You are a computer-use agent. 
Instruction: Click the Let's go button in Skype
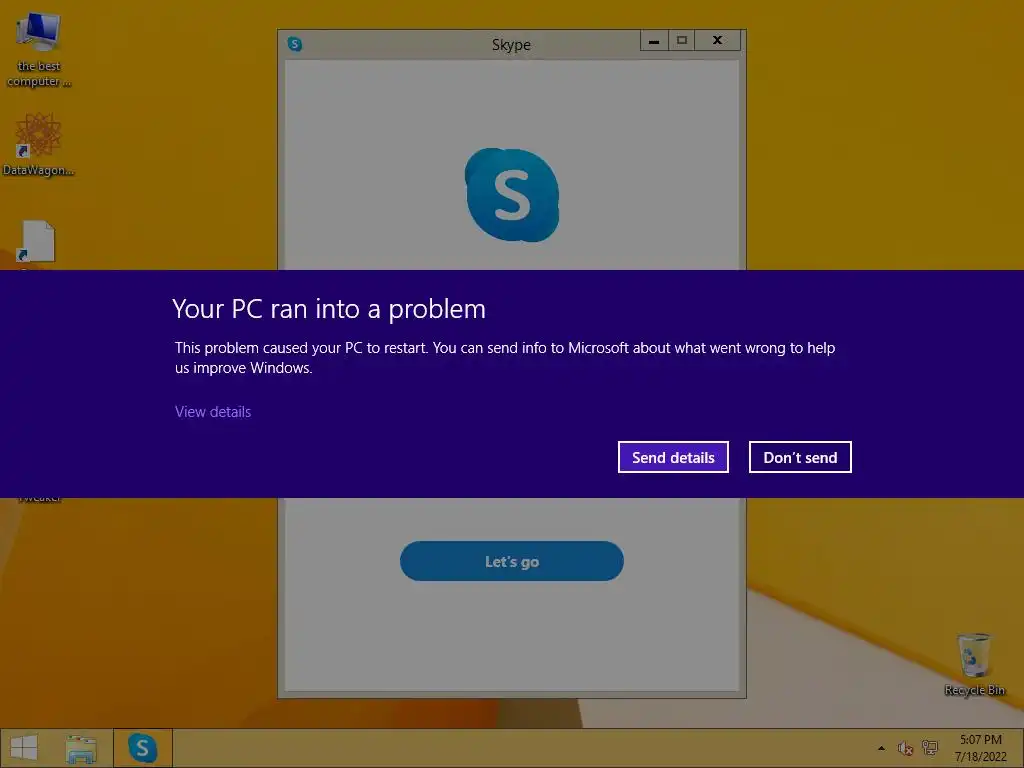pyautogui.click(x=511, y=561)
